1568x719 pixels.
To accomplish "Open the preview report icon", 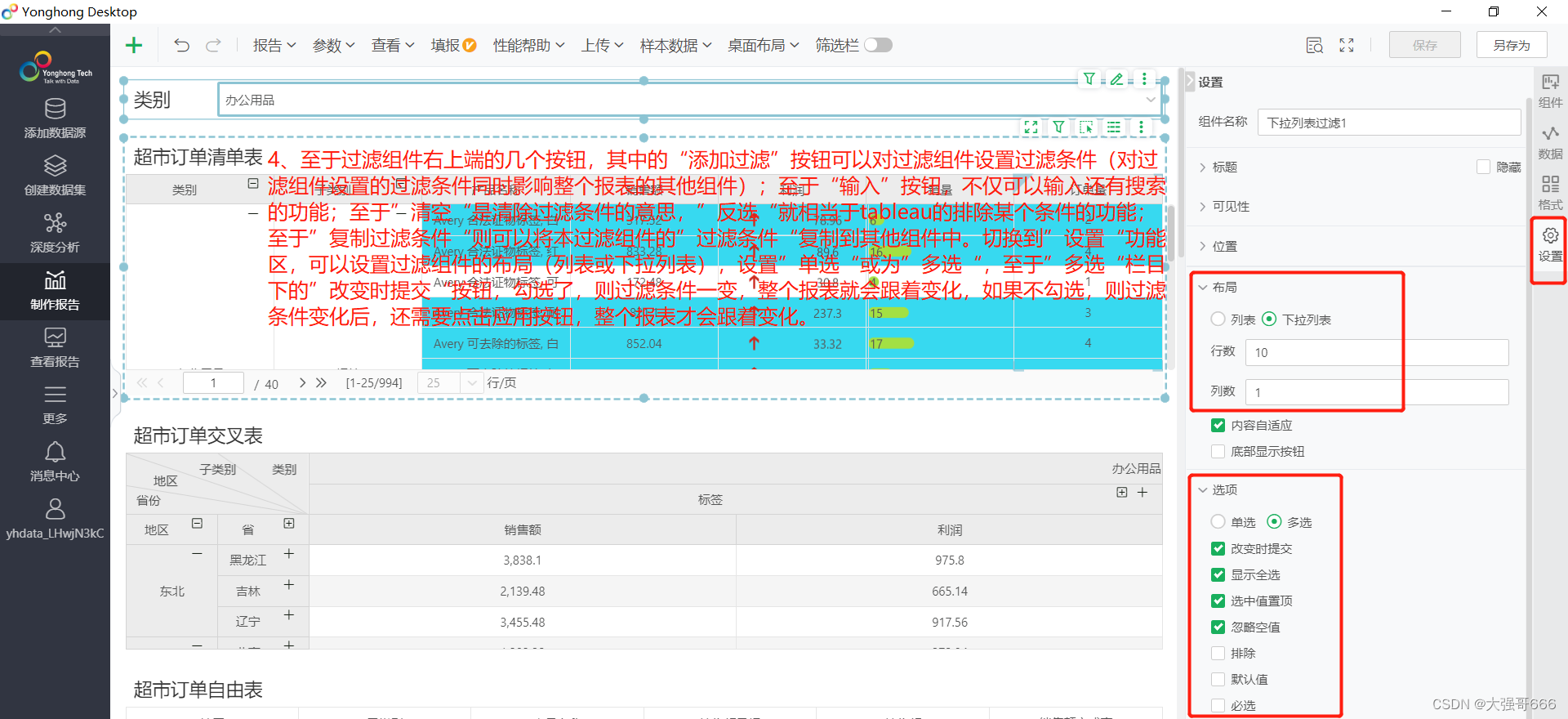I will 1314,45.
